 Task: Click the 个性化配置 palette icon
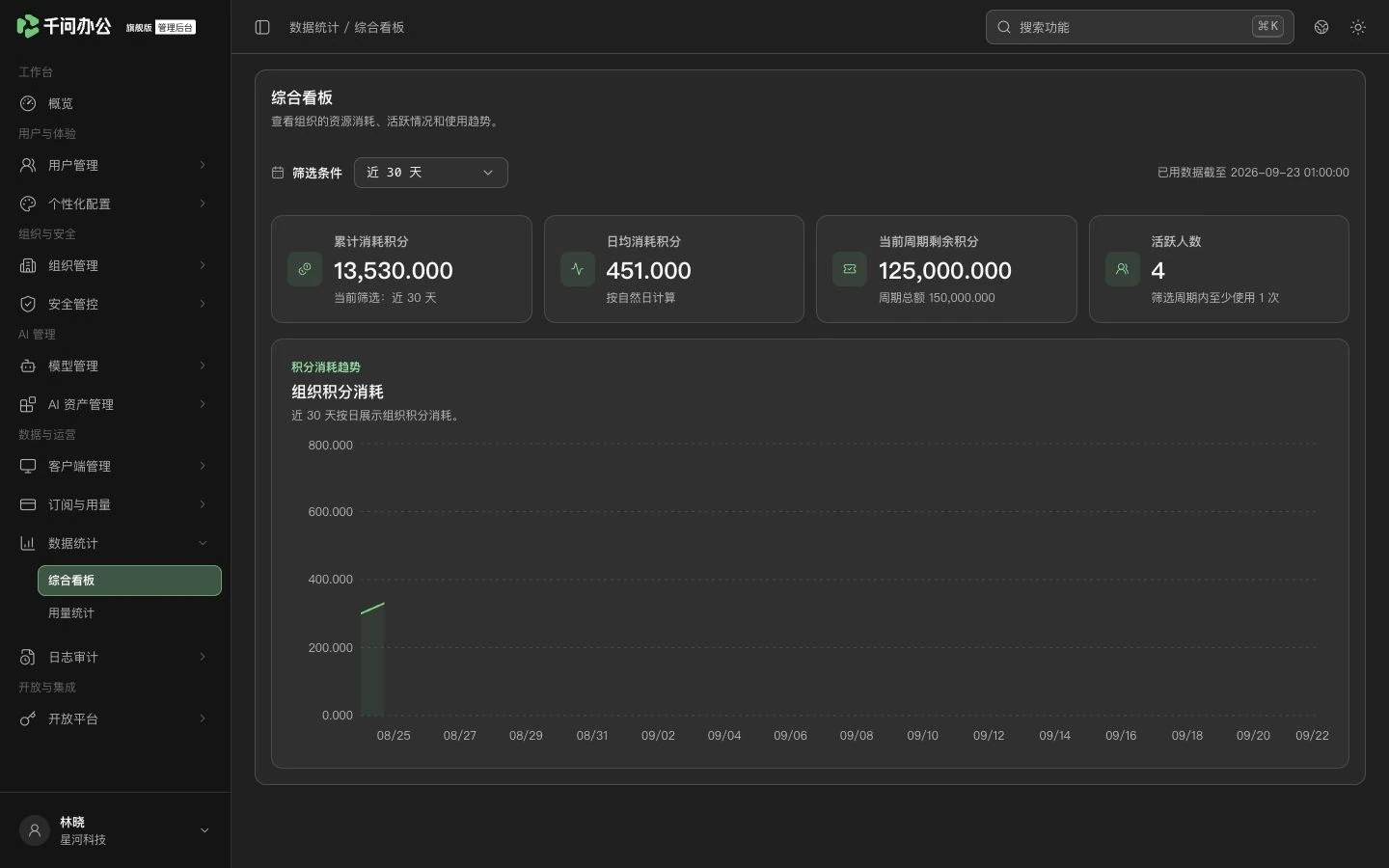[x=28, y=203]
